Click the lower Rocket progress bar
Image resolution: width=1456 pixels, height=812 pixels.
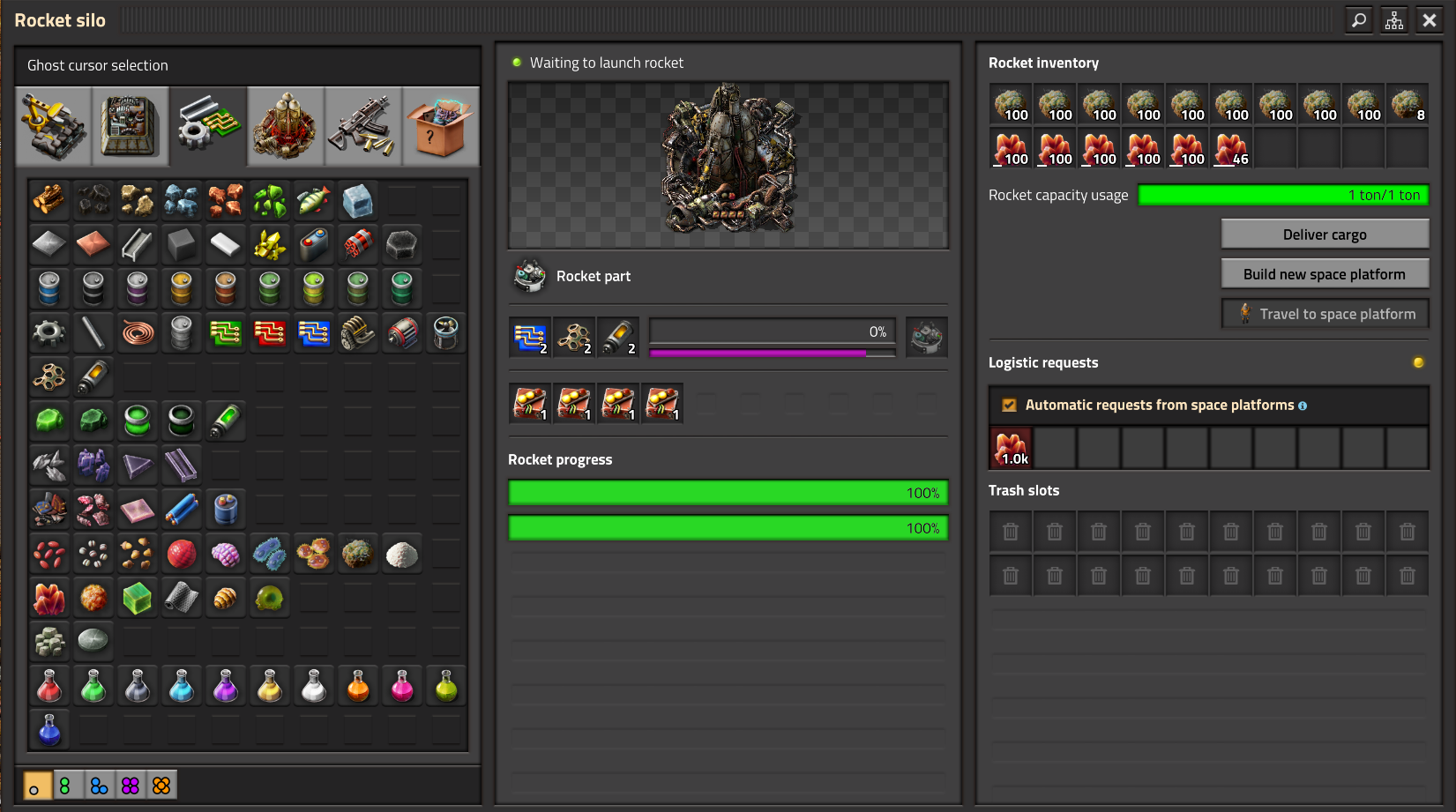click(x=728, y=528)
